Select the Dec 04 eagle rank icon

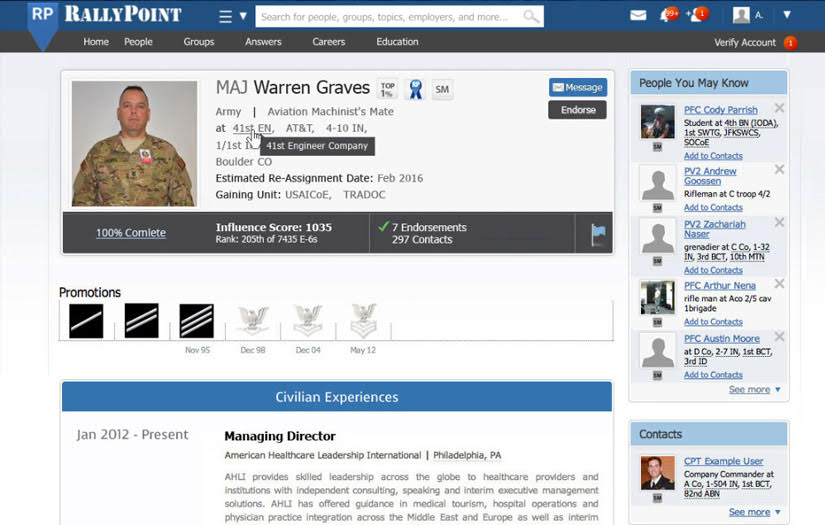tap(308, 320)
